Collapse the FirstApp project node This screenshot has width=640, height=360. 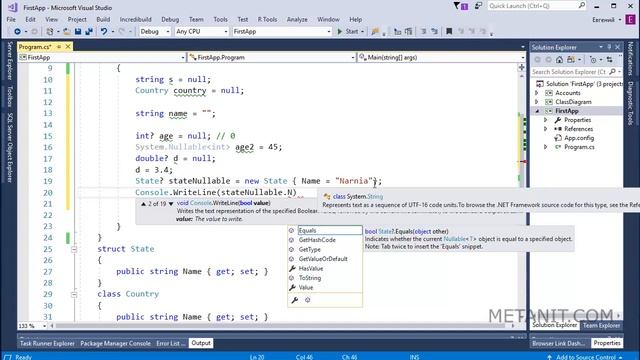537,111
